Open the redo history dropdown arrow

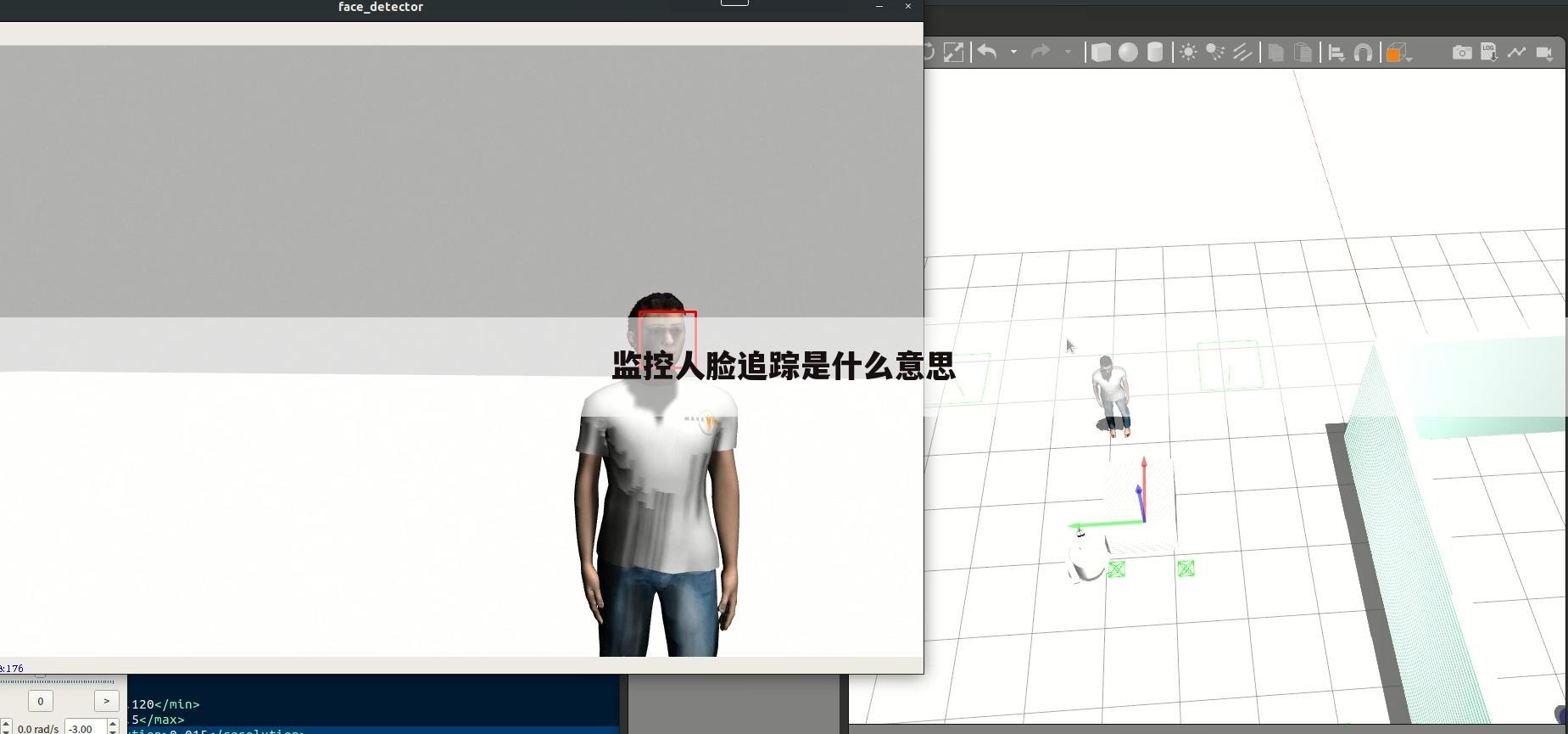pos(1068,53)
